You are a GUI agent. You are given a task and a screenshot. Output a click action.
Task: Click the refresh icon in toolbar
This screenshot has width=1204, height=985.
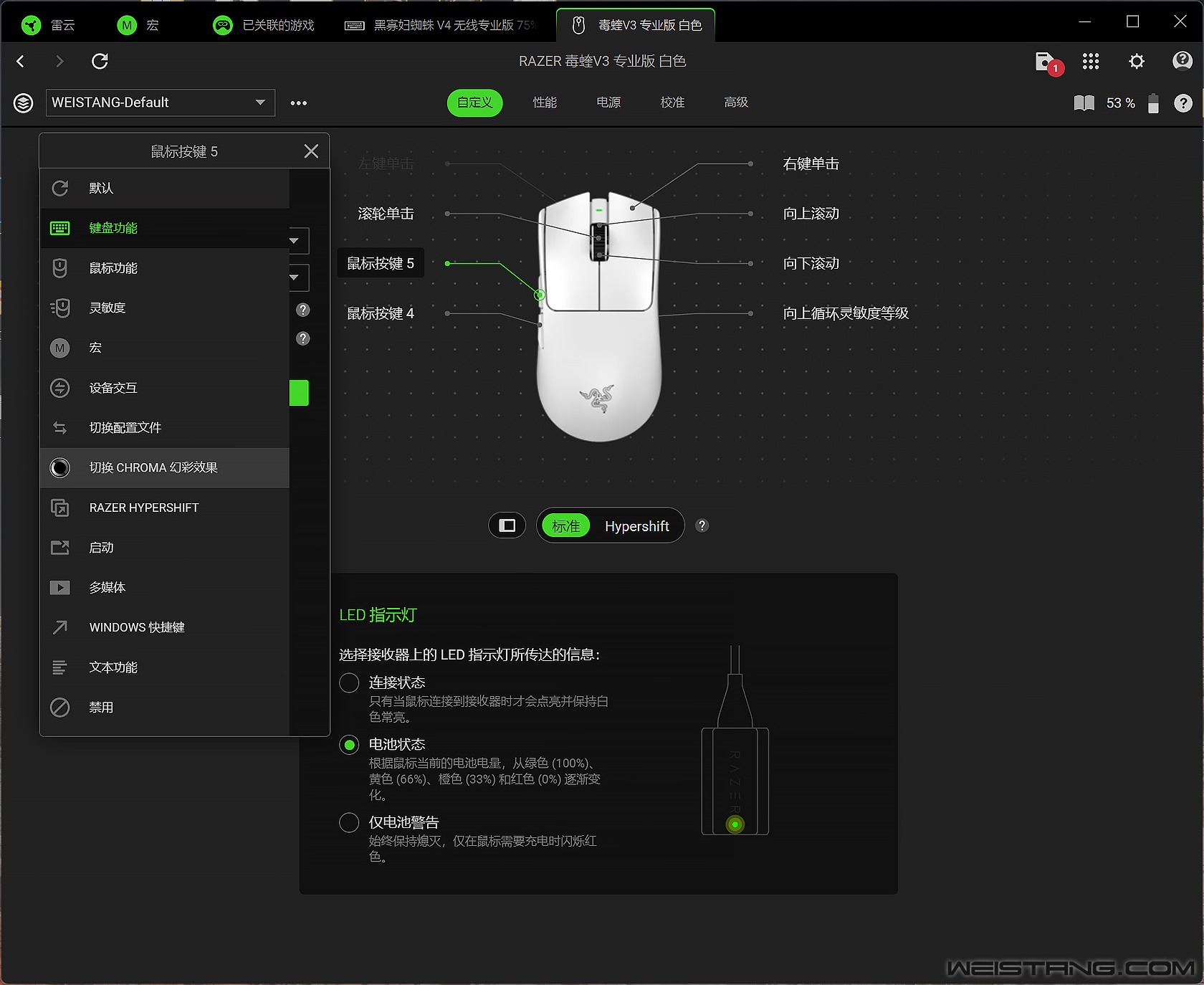pyautogui.click(x=100, y=62)
